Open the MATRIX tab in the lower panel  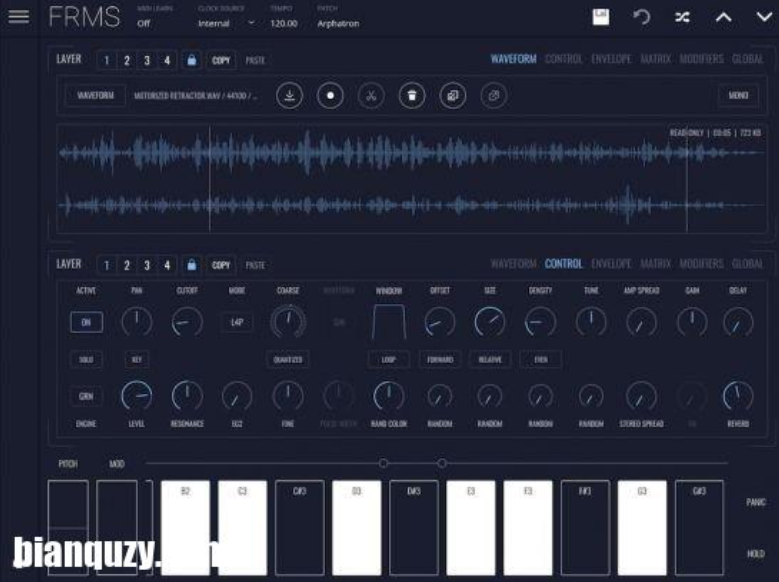656,264
